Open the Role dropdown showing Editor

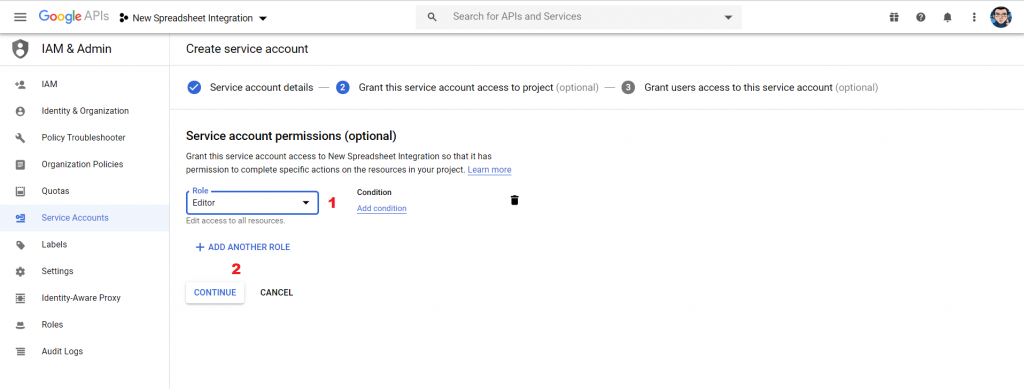tap(252, 203)
